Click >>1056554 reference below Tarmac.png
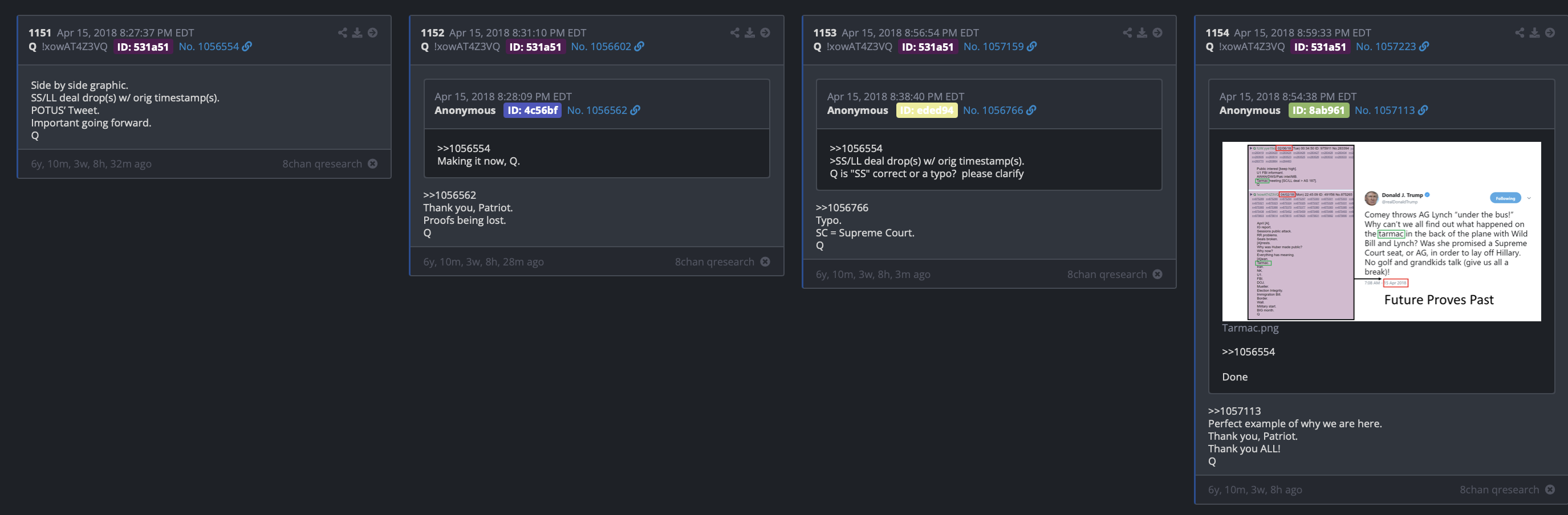The width and height of the screenshot is (1568, 515). [x=1248, y=351]
